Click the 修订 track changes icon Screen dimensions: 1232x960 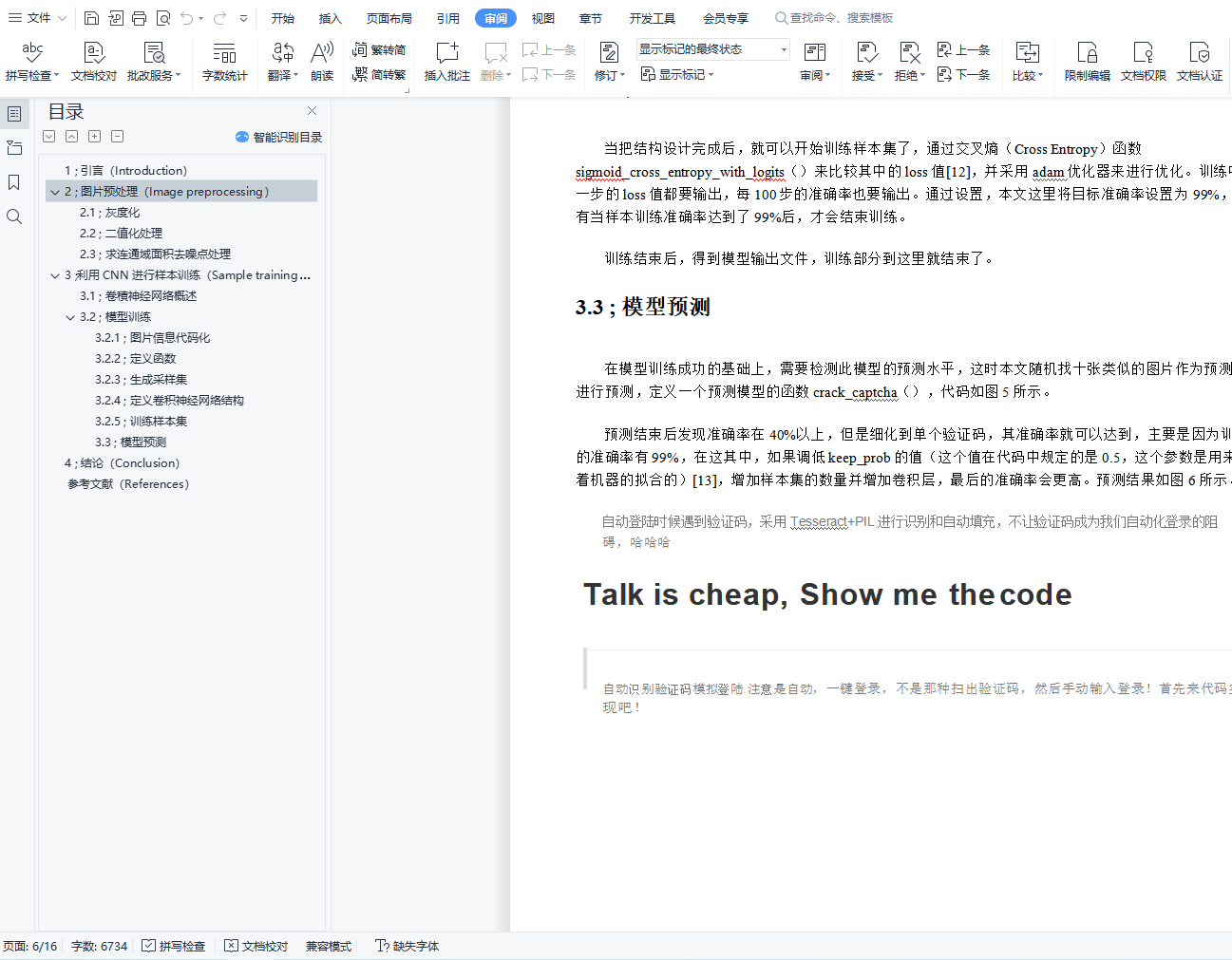[608, 52]
